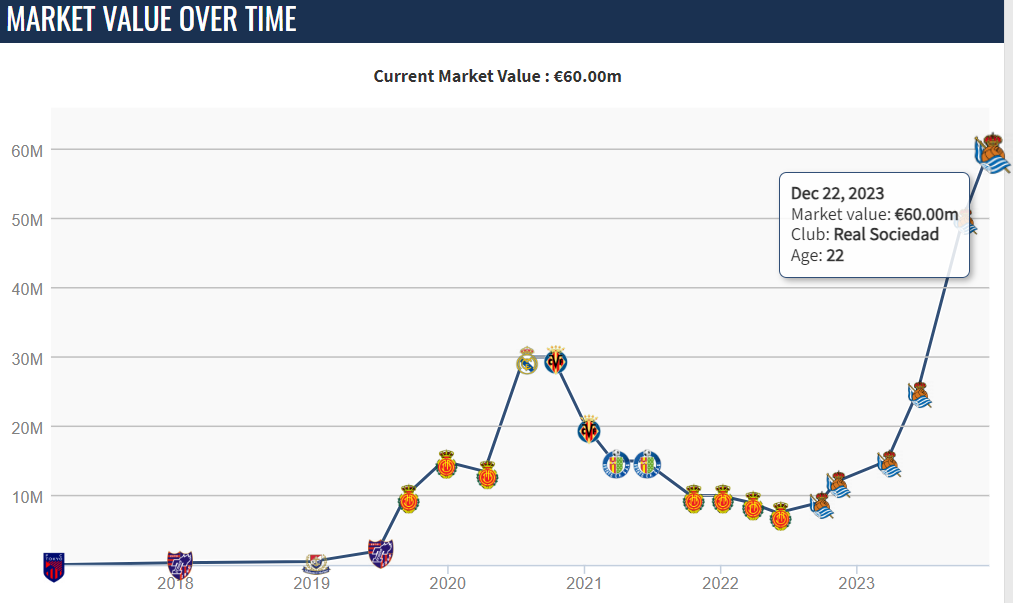The width and height of the screenshot is (1013, 603).
Task: Select the Real Sociedad crest near 25M
Action: [920, 394]
